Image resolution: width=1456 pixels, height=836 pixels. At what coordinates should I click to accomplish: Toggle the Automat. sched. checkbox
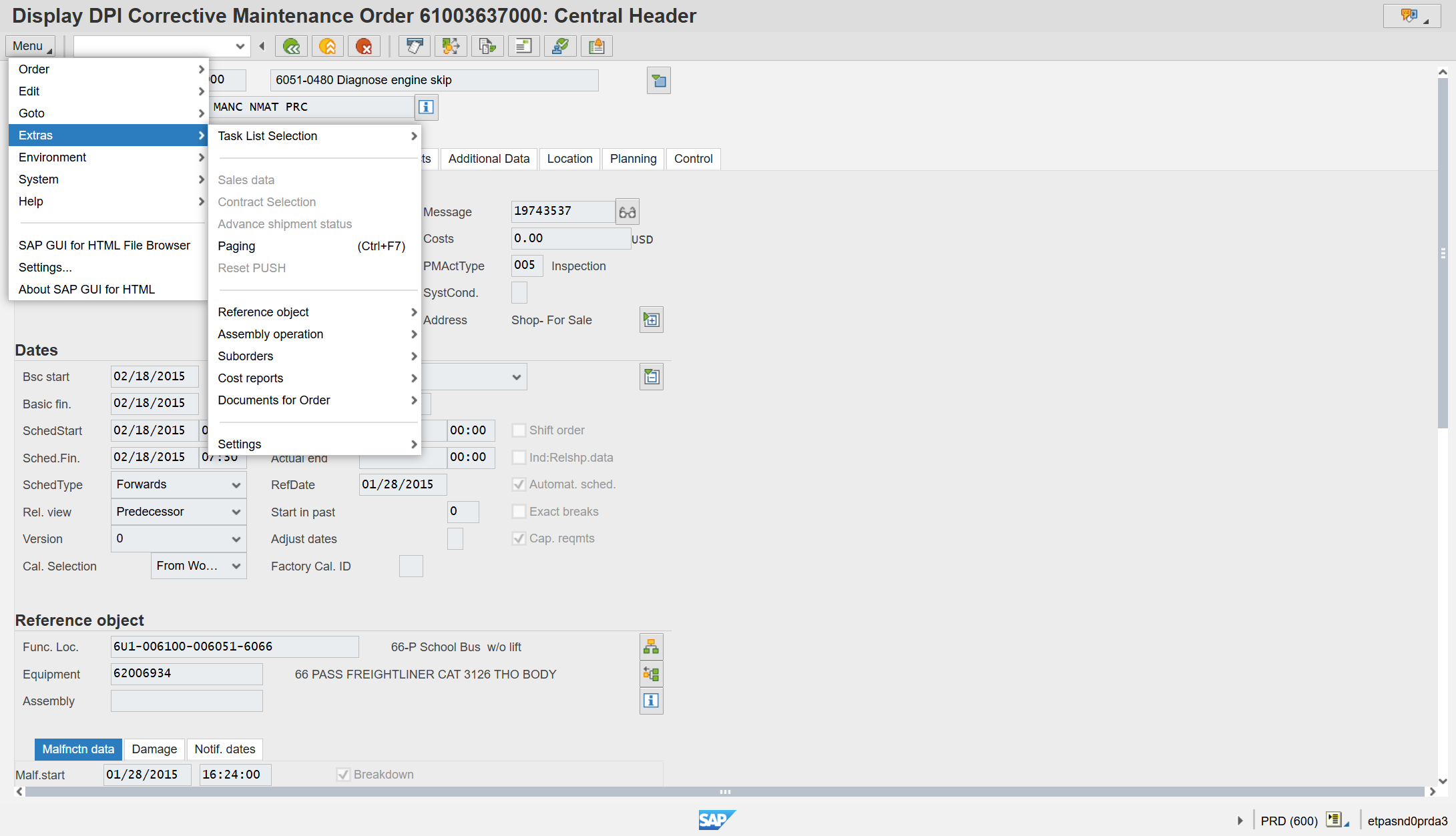(519, 484)
